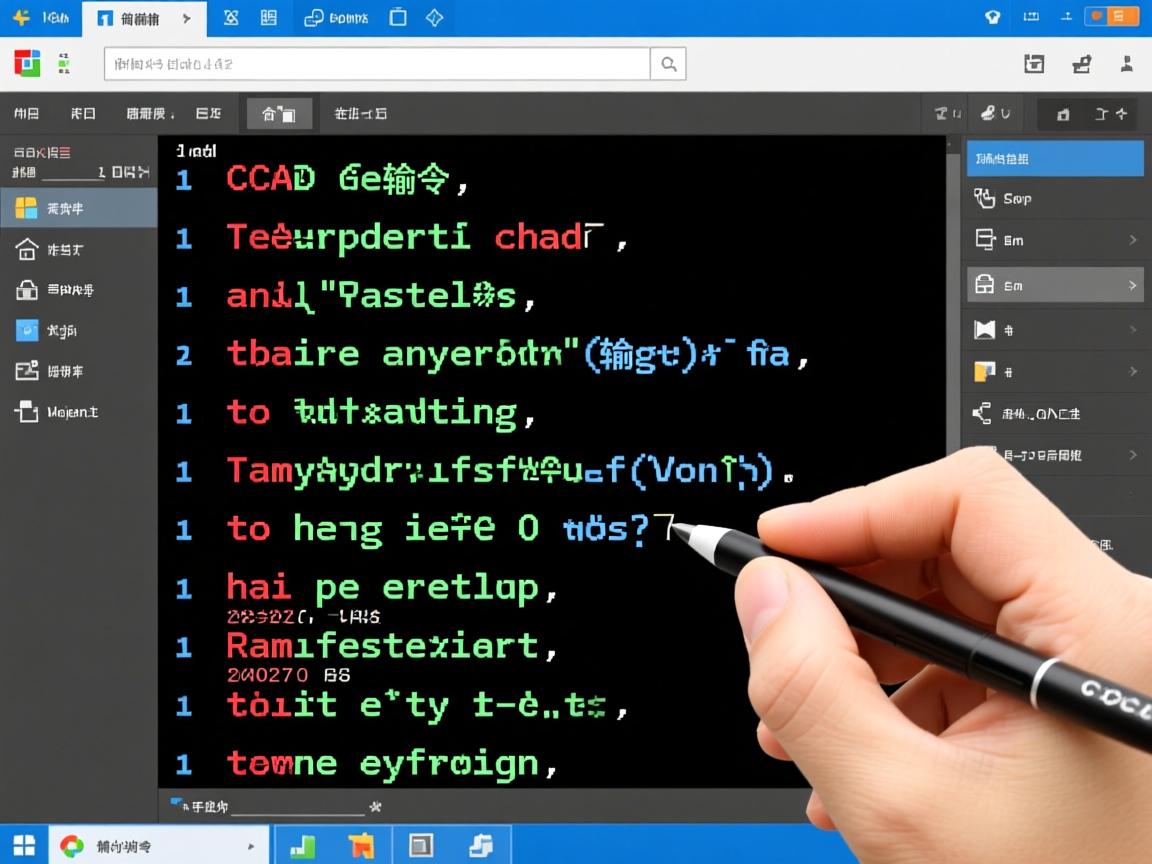This screenshot has height=864, width=1152.
Task: Select the Mojent export item in sidebar
Action: click(27, 411)
